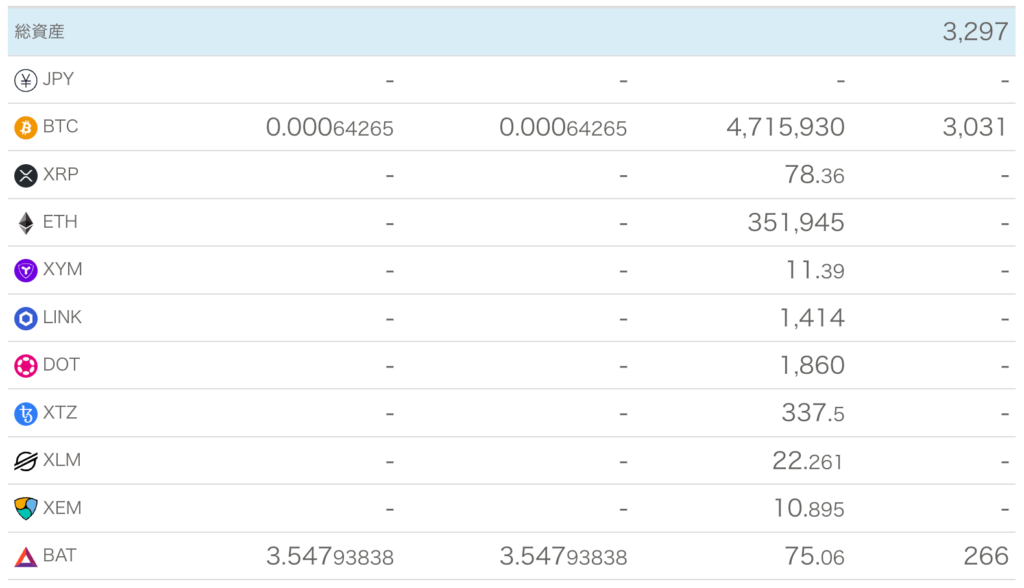Viewport: 1024px width, 588px height.
Task: Click the BTC valuation 3,031
Action: click(974, 127)
